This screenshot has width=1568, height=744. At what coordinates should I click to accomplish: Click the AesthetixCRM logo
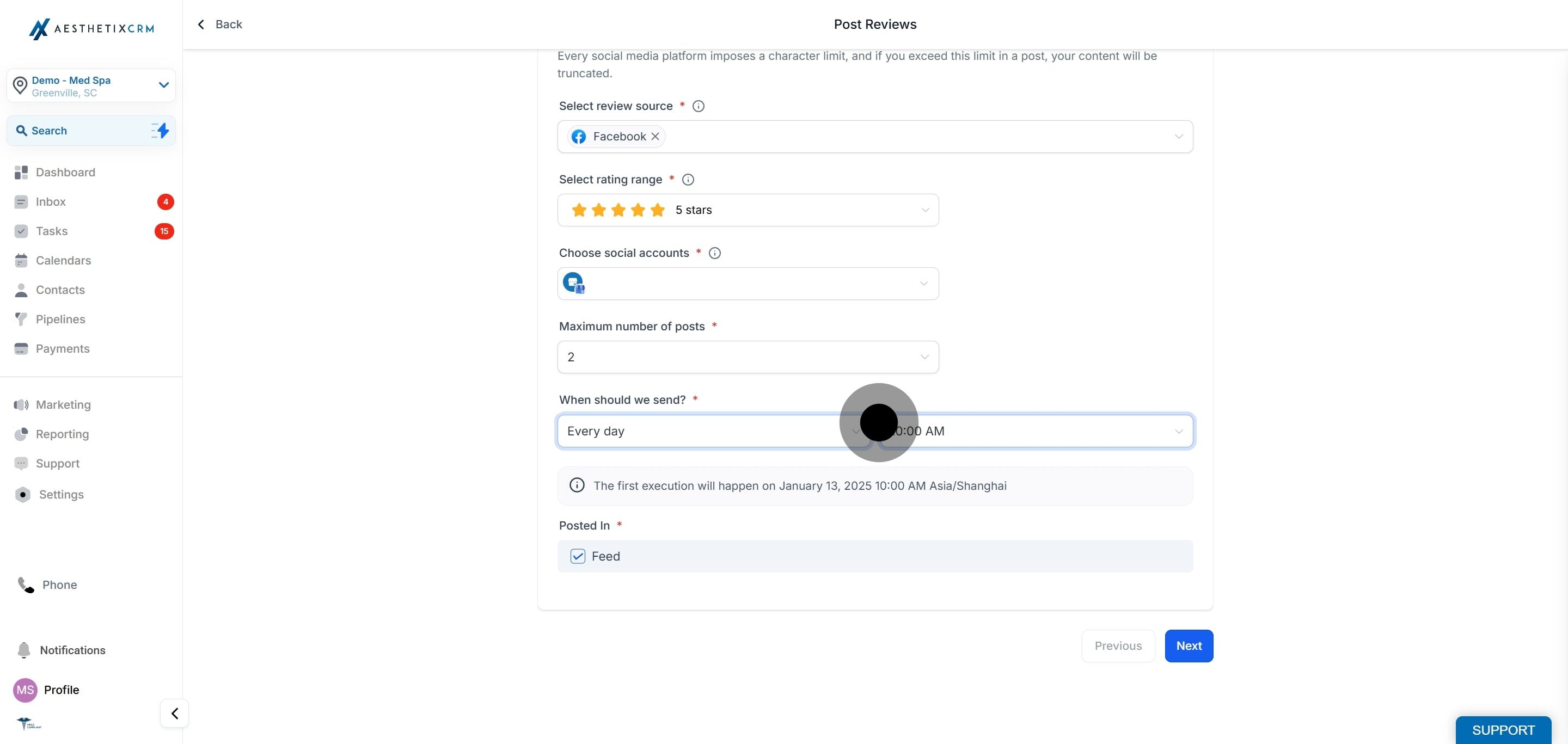[91, 29]
